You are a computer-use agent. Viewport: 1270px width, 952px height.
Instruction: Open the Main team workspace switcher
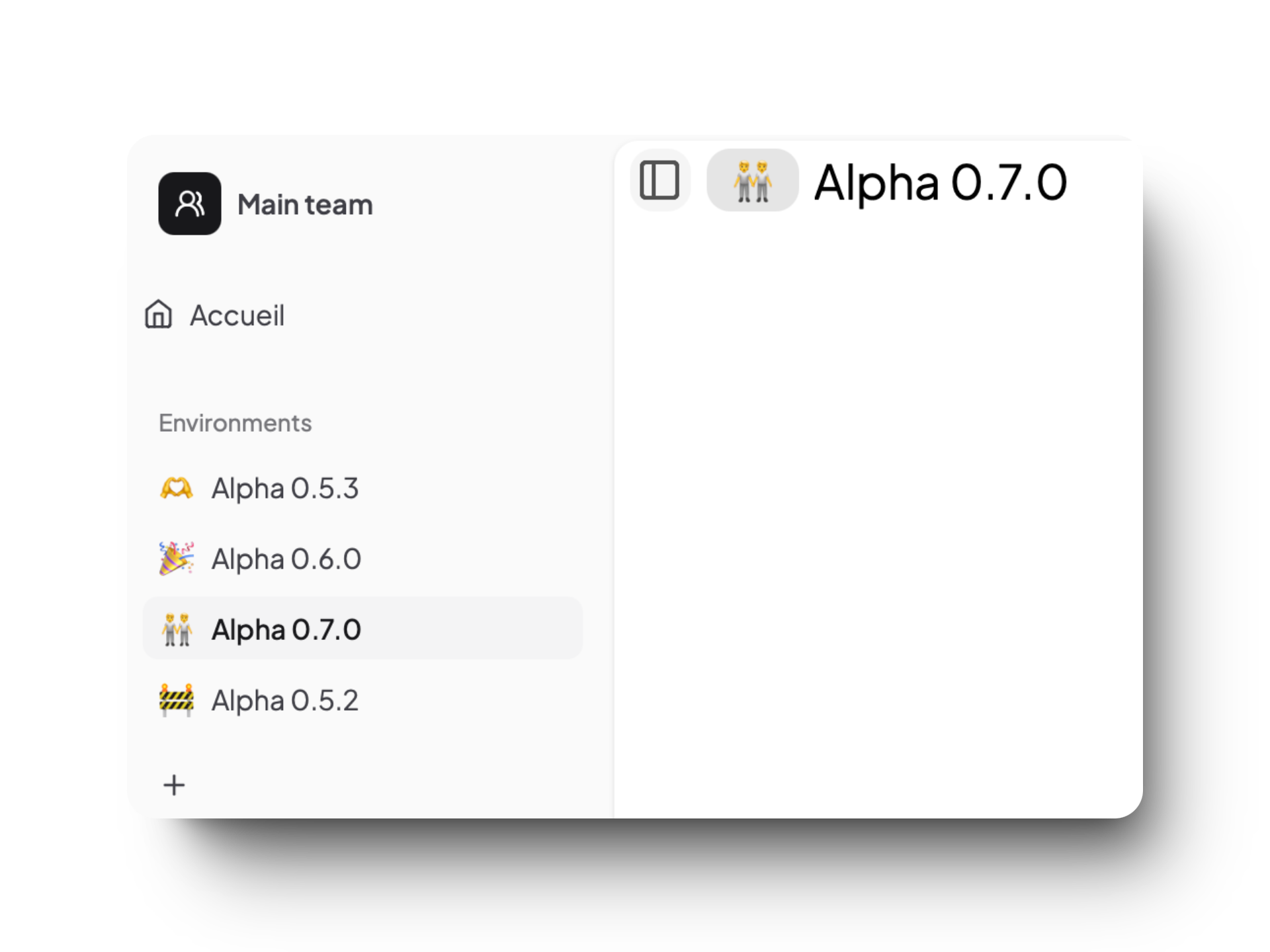tap(266, 204)
